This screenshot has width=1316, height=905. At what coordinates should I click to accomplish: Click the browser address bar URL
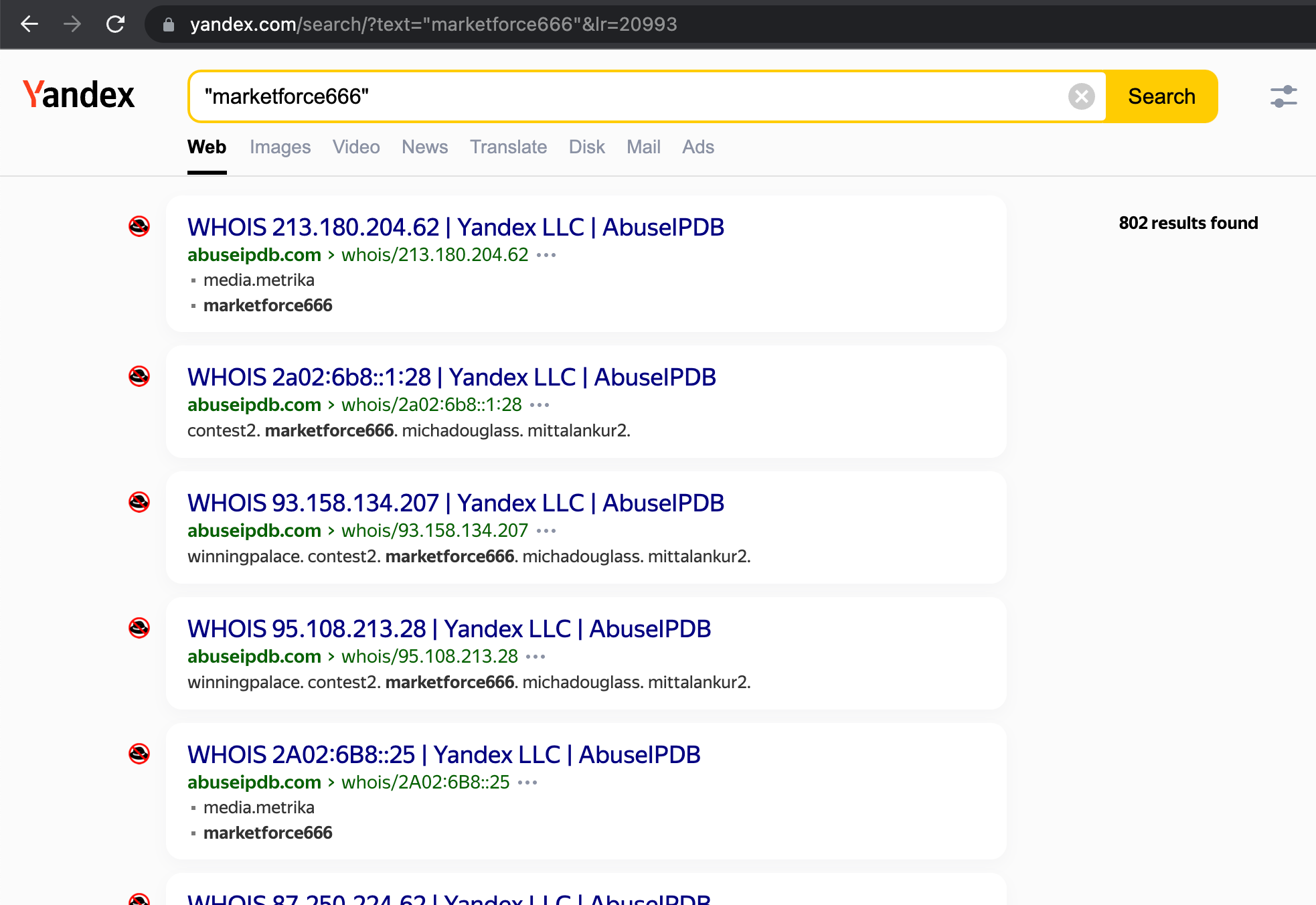pos(433,25)
